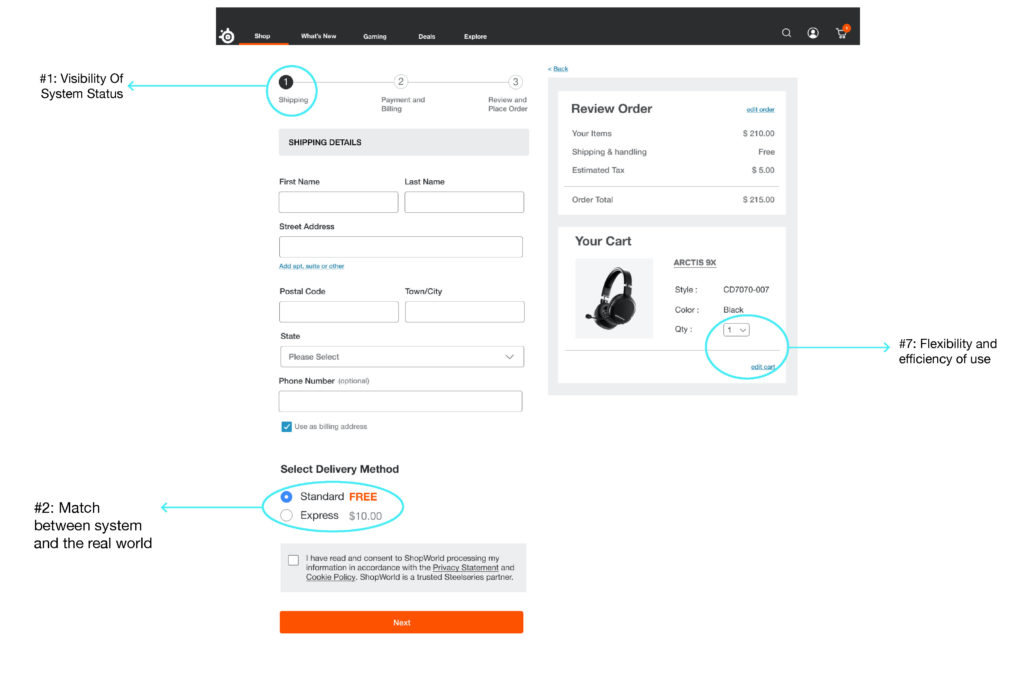This screenshot has height=677, width=1024.
Task: Select the Standard FREE delivery option
Action: click(287, 496)
